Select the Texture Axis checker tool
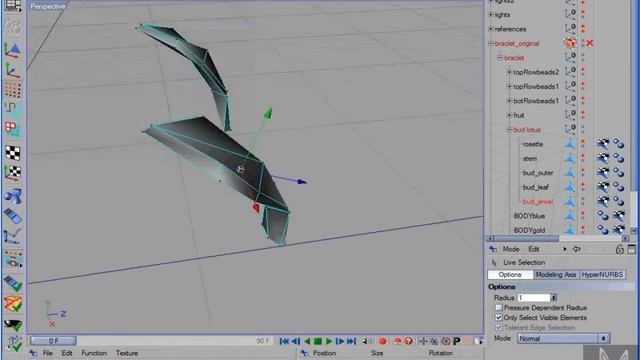The image size is (640, 360). pos(13,173)
